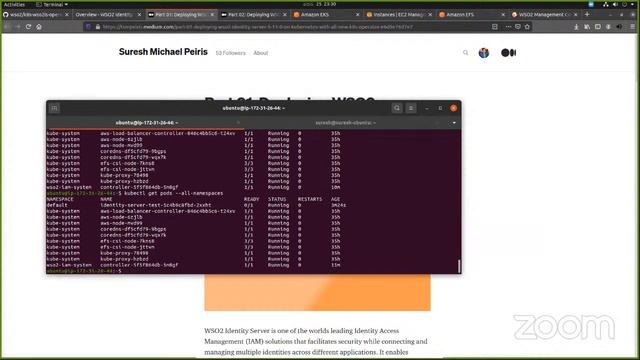The width and height of the screenshot is (640, 360).
Task: Click 'kubectl get pods --all-namespaces' command text
Action: pyautogui.click(x=173, y=193)
